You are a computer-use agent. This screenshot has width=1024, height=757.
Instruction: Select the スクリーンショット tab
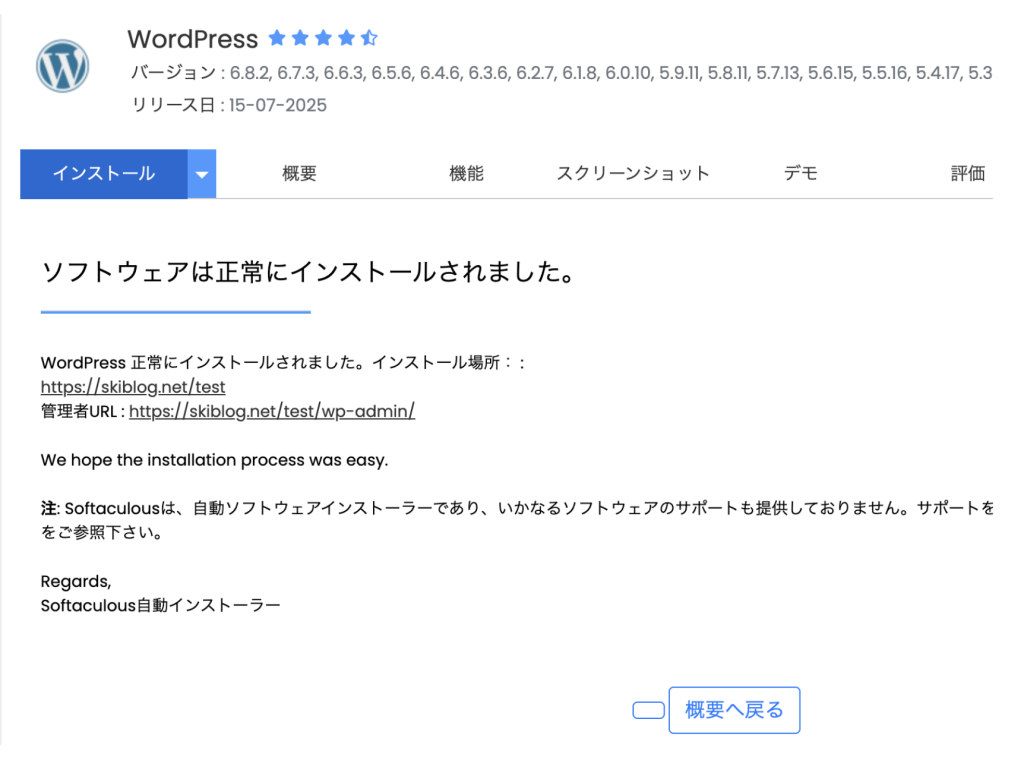(x=633, y=174)
